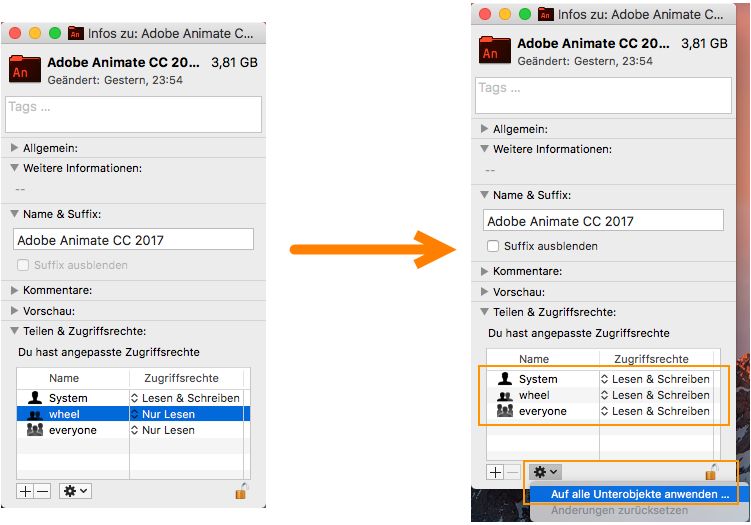Select 'wheel' name in right window list
This screenshot has height=525, width=751.
tap(534, 395)
